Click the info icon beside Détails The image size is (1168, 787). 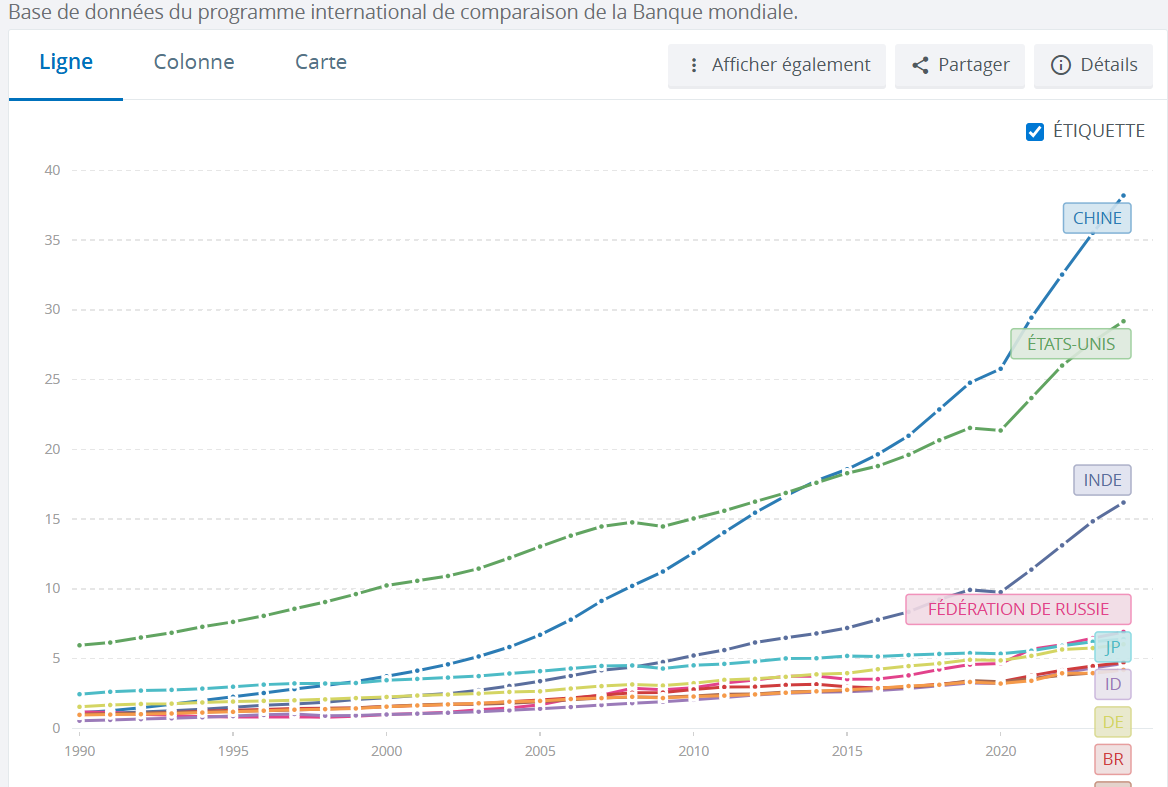(x=1060, y=65)
